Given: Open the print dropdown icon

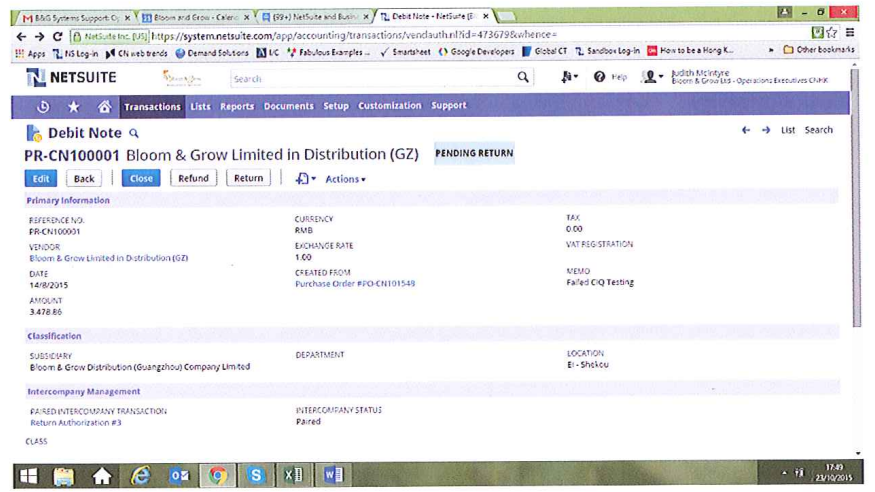Looking at the screenshot, I should tap(305, 179).
